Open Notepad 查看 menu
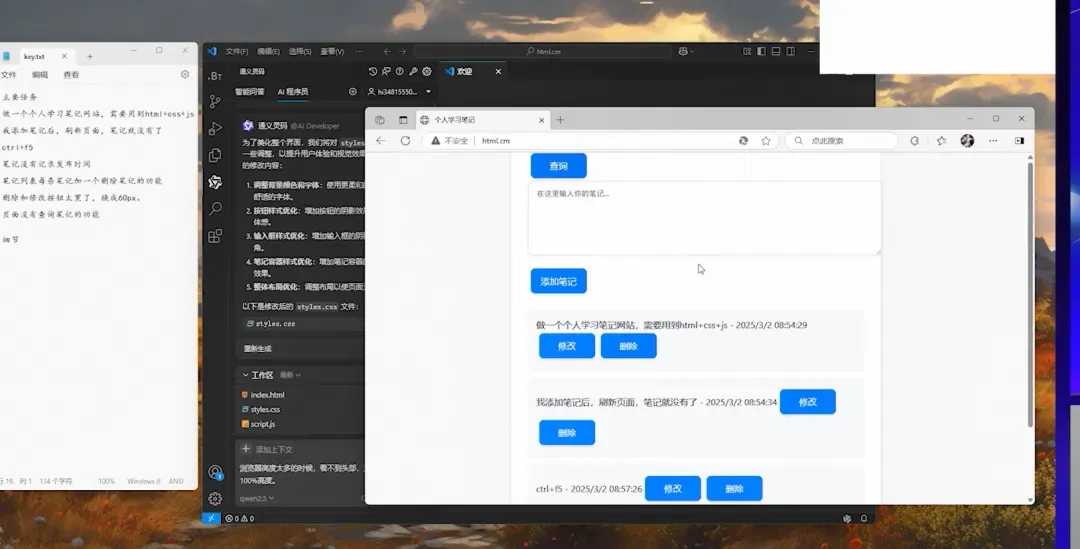The width and height of the screenshot is (1080, 549). tap(71, 74)
